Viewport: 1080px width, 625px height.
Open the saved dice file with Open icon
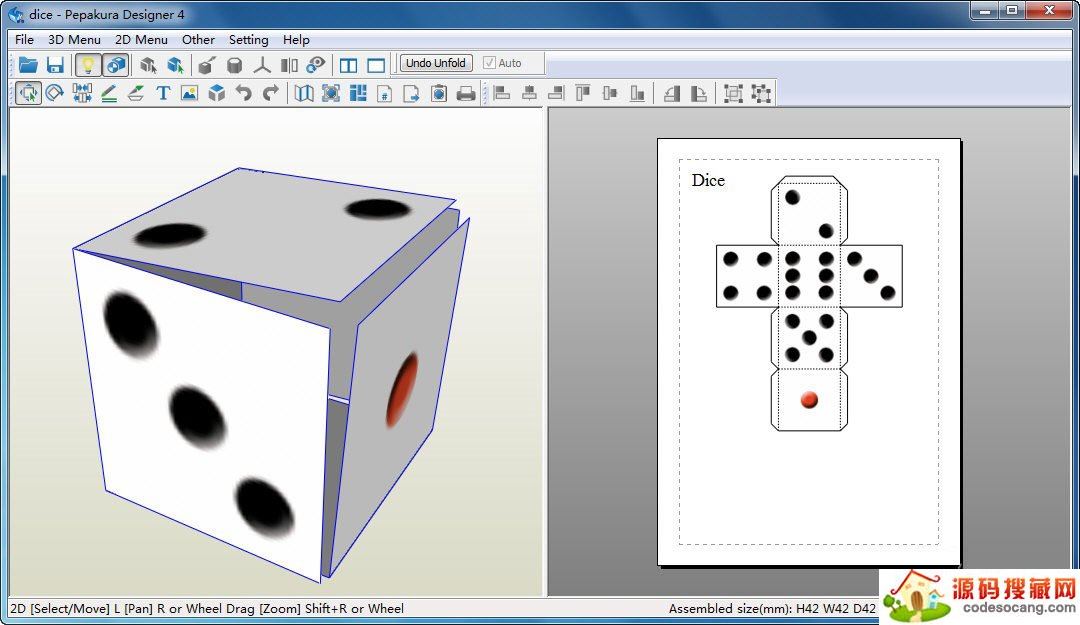[x=28, y=63]
